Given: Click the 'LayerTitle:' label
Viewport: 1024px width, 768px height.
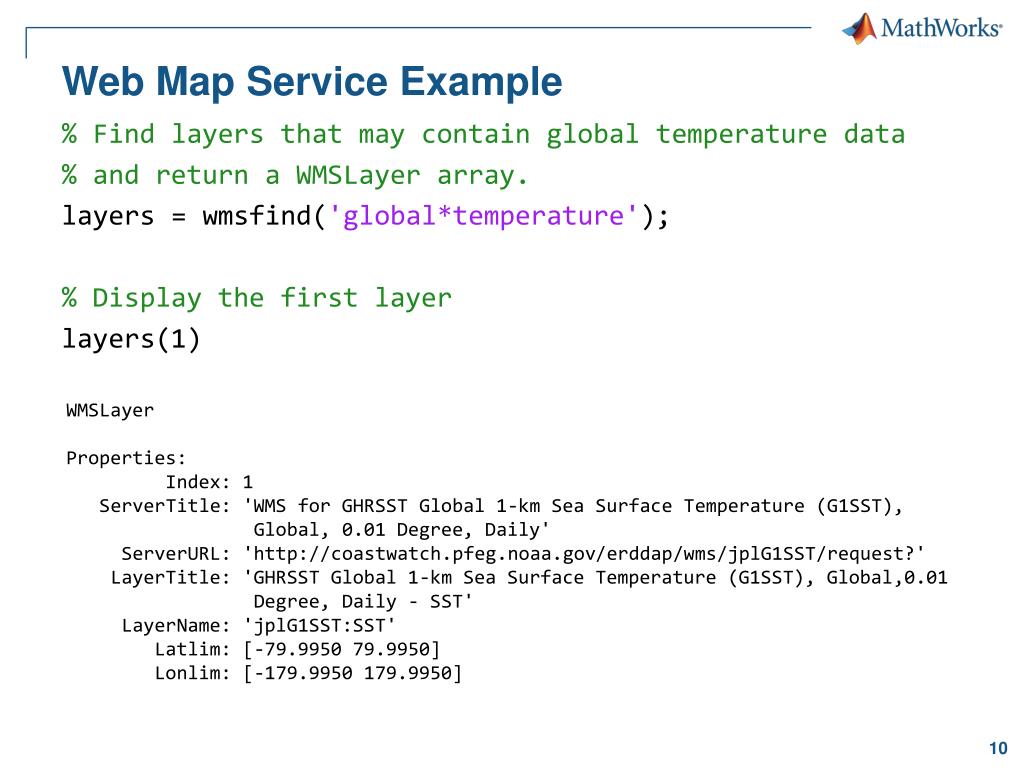Looking at the screenshot, I should click(x=170, y=578).
